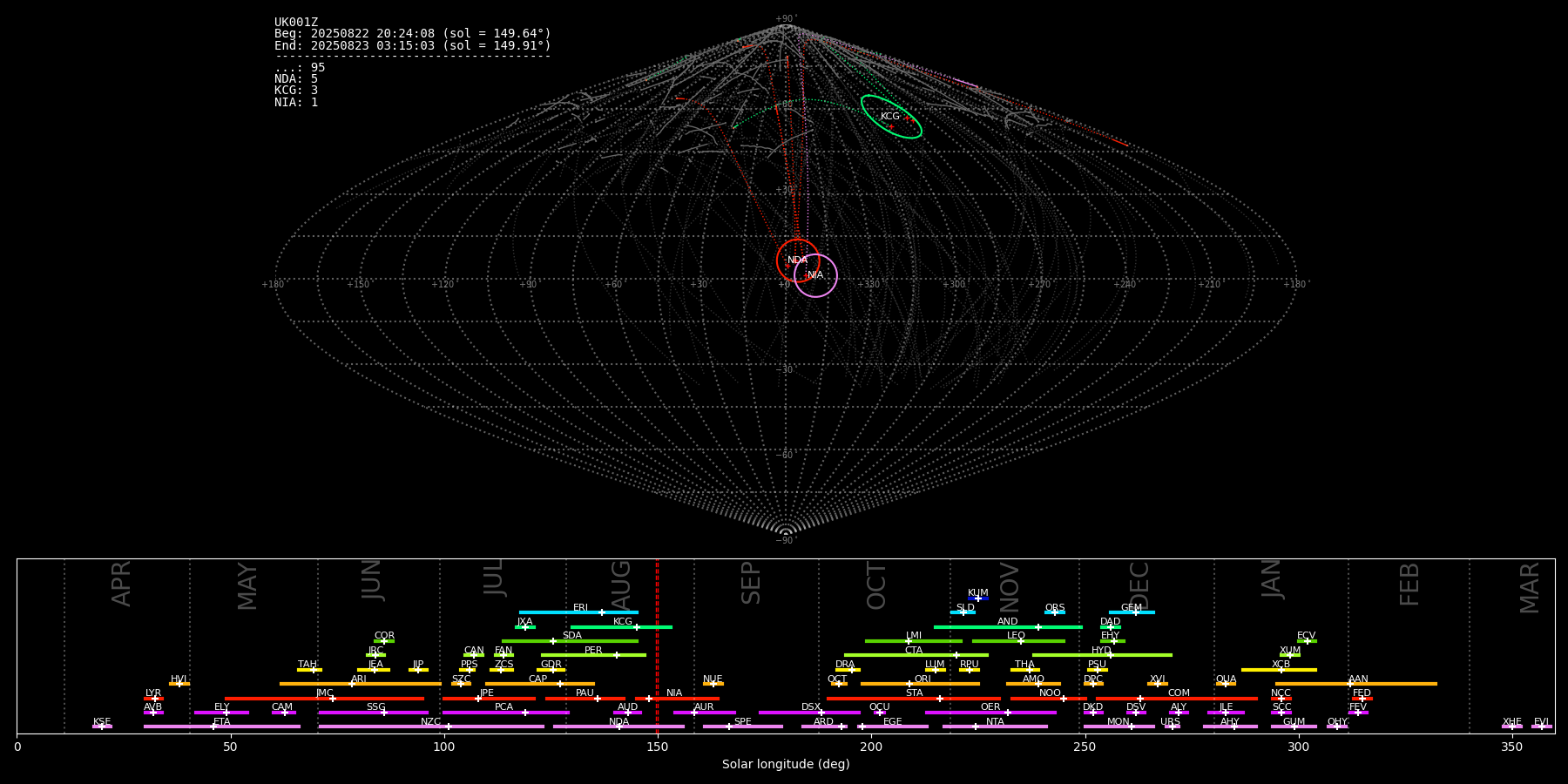This screenshot has width=1568, height=784.
Task: Click the "KCG: 3" count line in header
Action: 296,91
